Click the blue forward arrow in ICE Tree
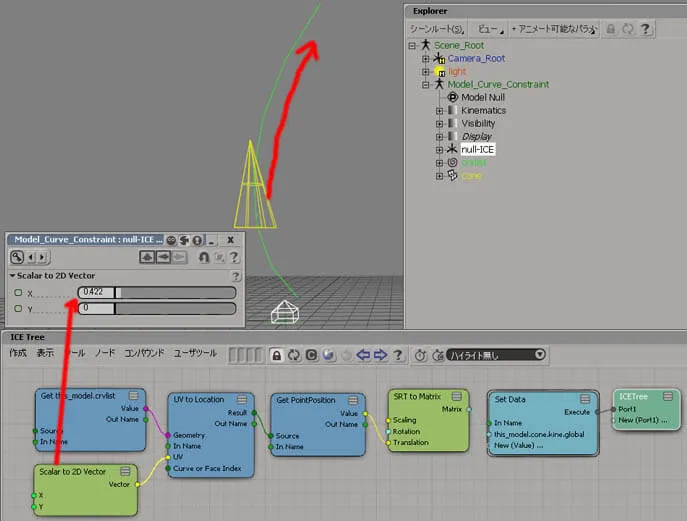Screen dimensions: 687x521 tap(380, 355)
